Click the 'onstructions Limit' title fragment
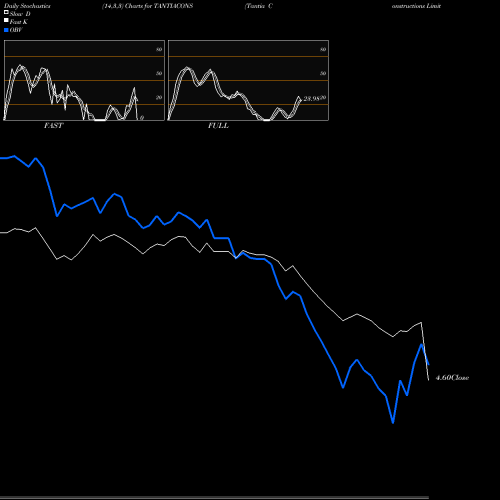Screen dimensions: 500x500 click(x=416, y=6)
